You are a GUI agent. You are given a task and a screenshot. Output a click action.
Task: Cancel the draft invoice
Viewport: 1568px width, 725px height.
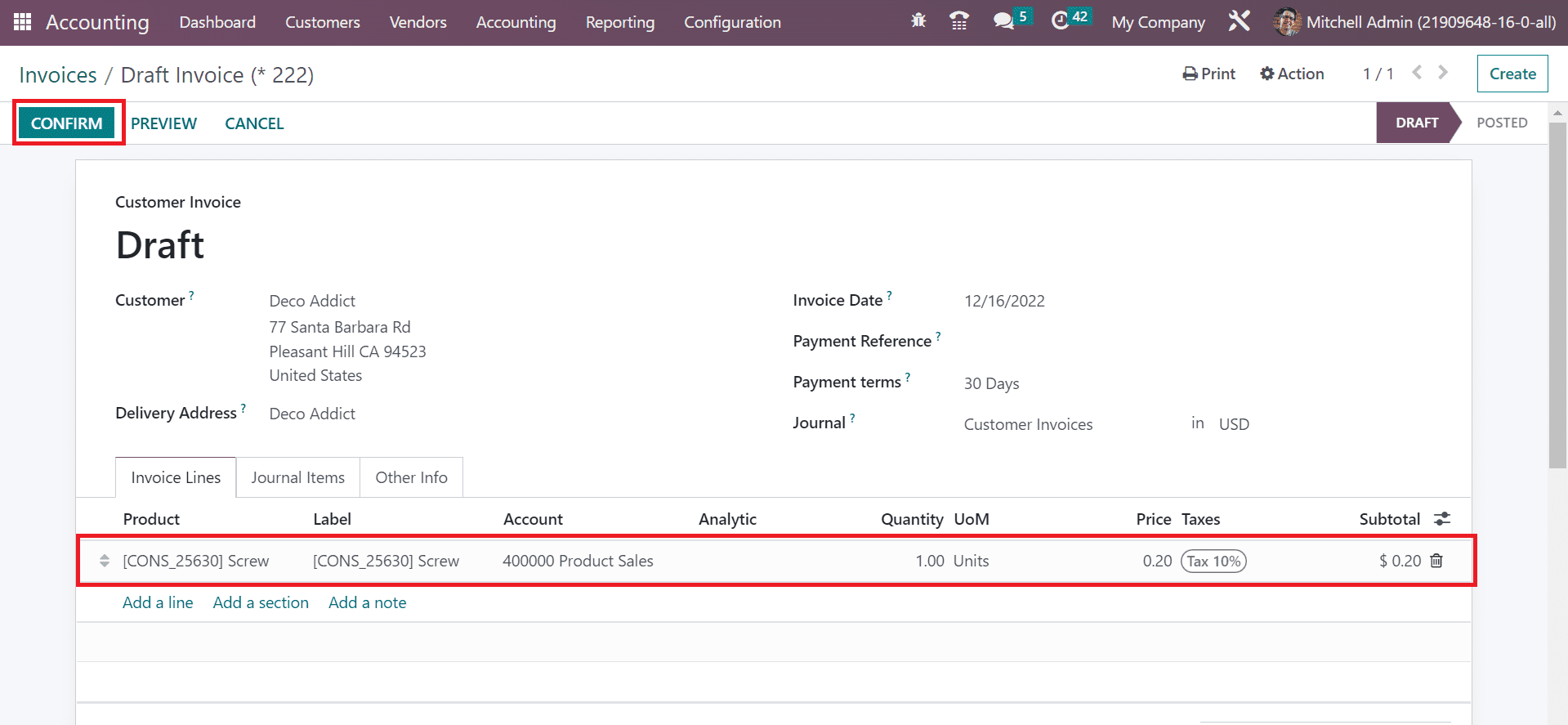(x=254, y=123)
